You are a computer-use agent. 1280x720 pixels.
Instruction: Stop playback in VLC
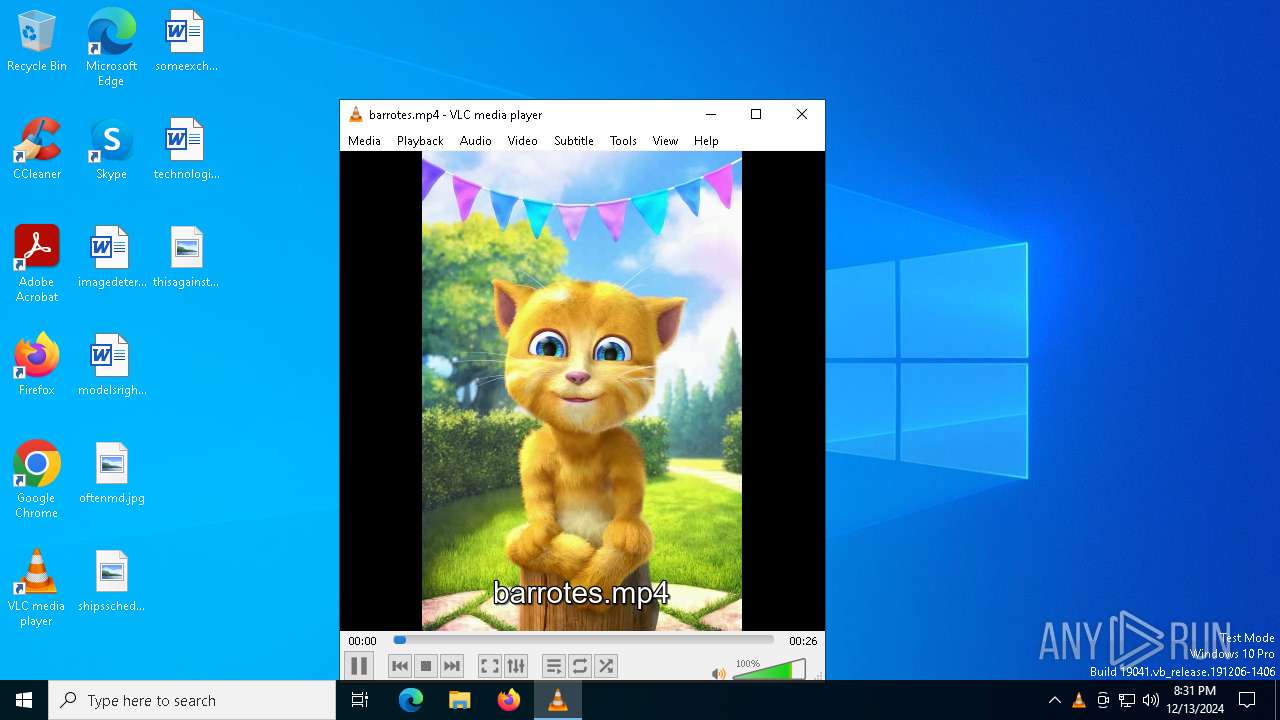click(426, 666)
